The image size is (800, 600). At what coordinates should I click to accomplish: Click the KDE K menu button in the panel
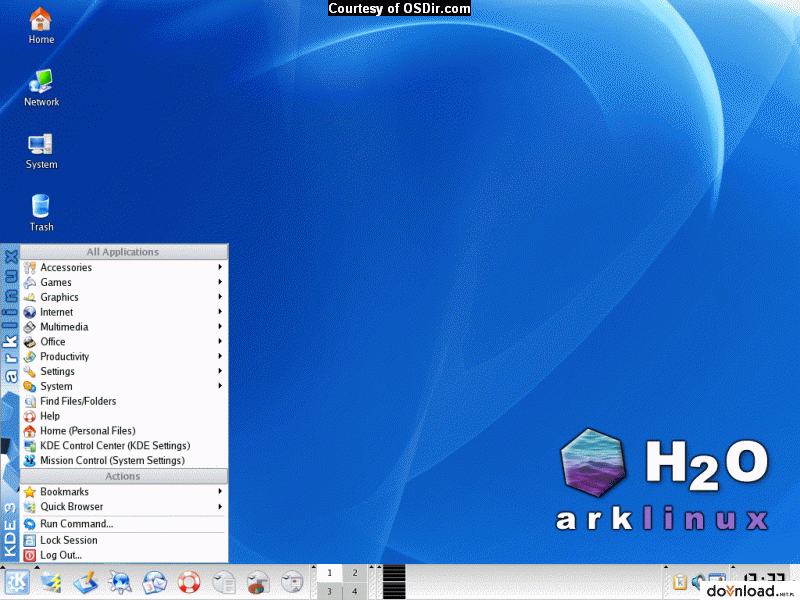pos(17,582)
